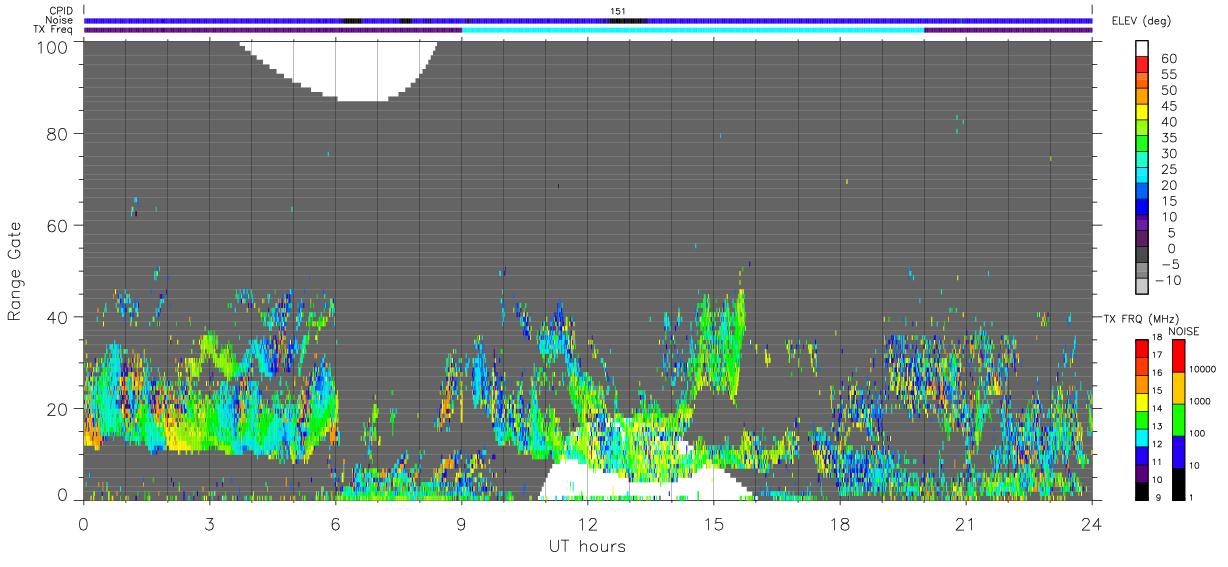Select the gray ELEV colorbar segment between -10 and -5
1228x567 pixels.
click(x=1142, y=272)
